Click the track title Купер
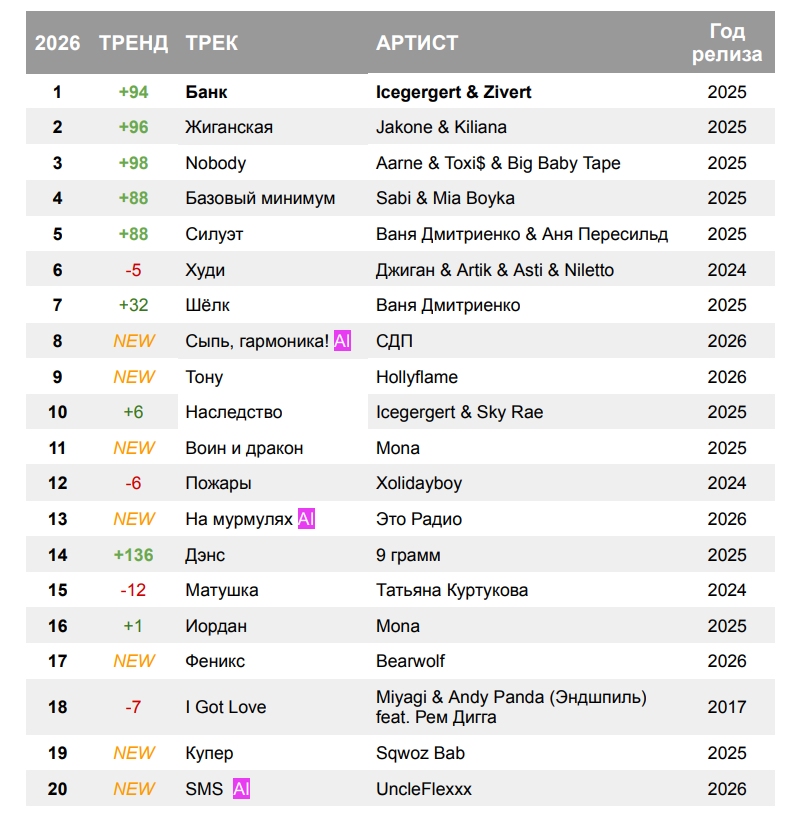Image resolution: width=806 pixels, height=819 pixels. (x=209, y=753)
